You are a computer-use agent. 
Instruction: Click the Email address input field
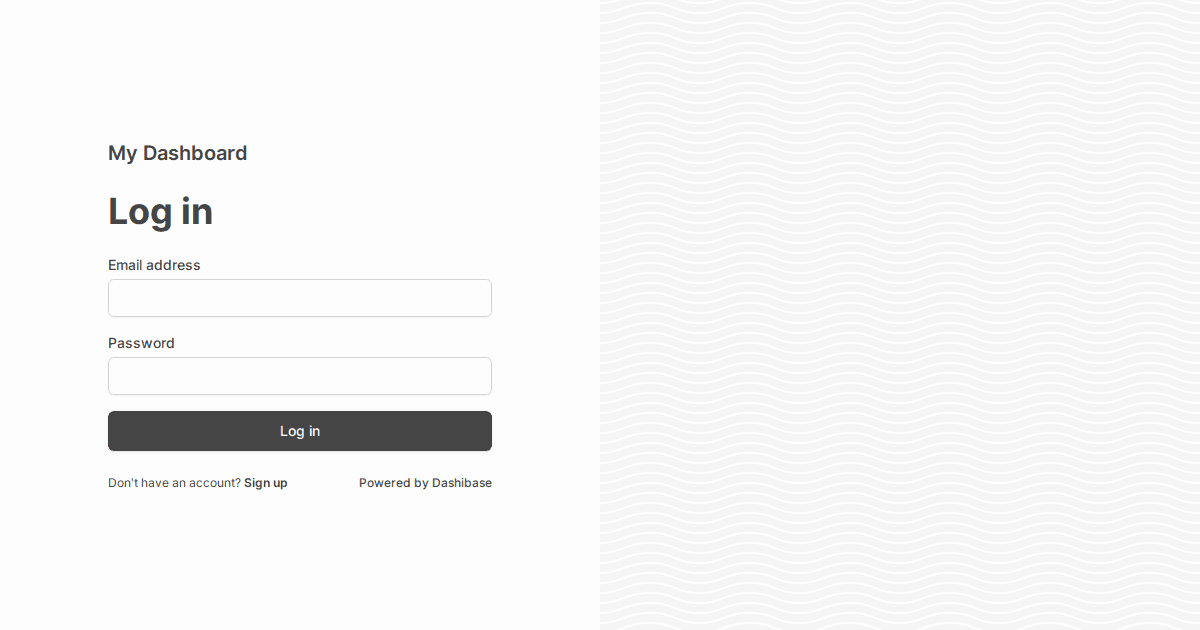300,298
